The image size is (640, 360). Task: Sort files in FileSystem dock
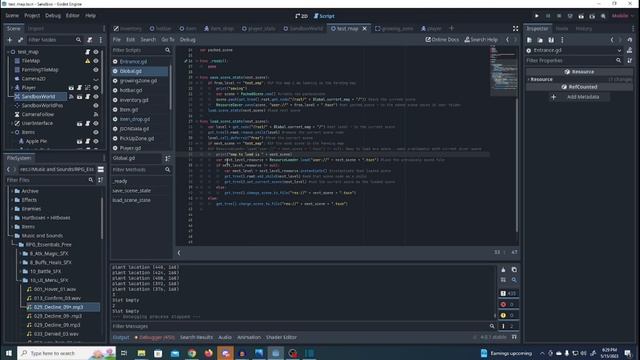[100, 180]
